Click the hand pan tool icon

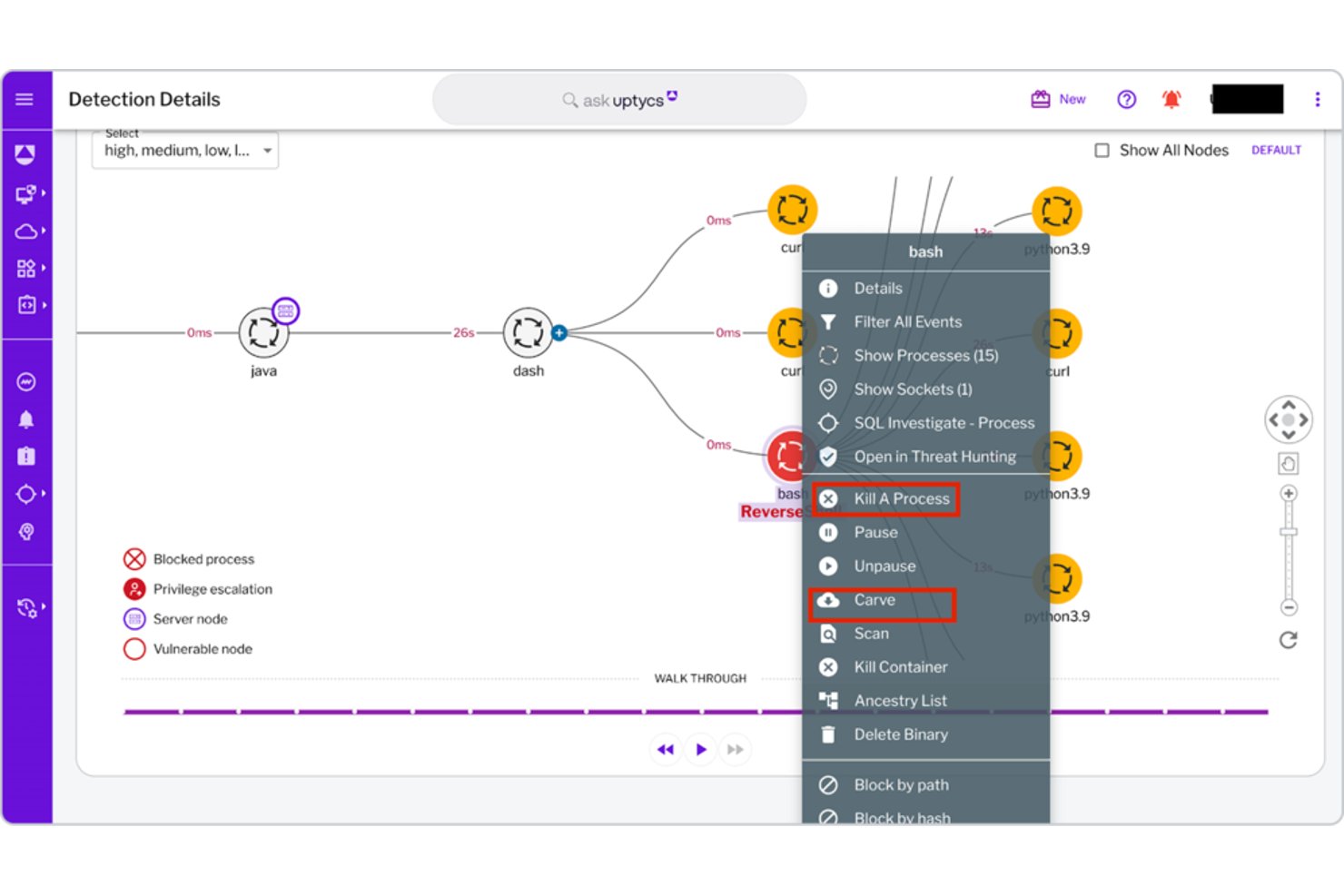pos(1289,464)
